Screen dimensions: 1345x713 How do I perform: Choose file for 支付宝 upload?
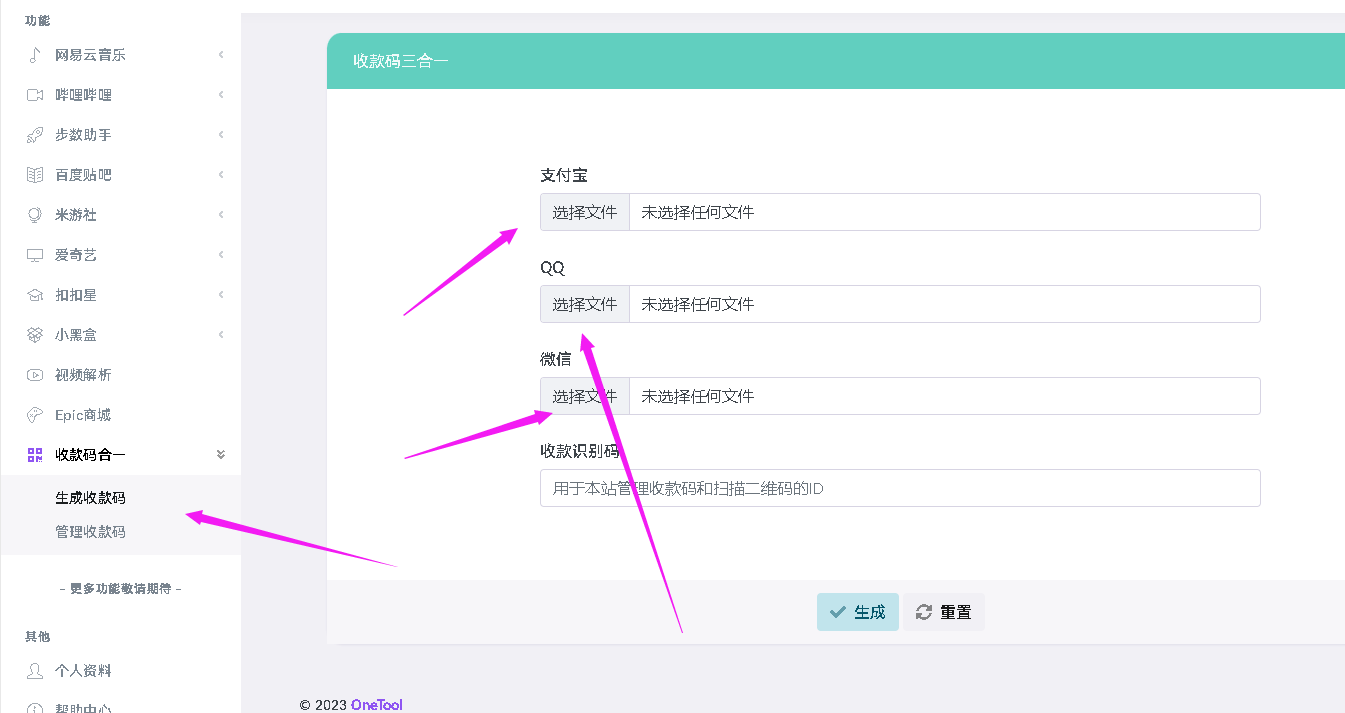coord(585,212)
